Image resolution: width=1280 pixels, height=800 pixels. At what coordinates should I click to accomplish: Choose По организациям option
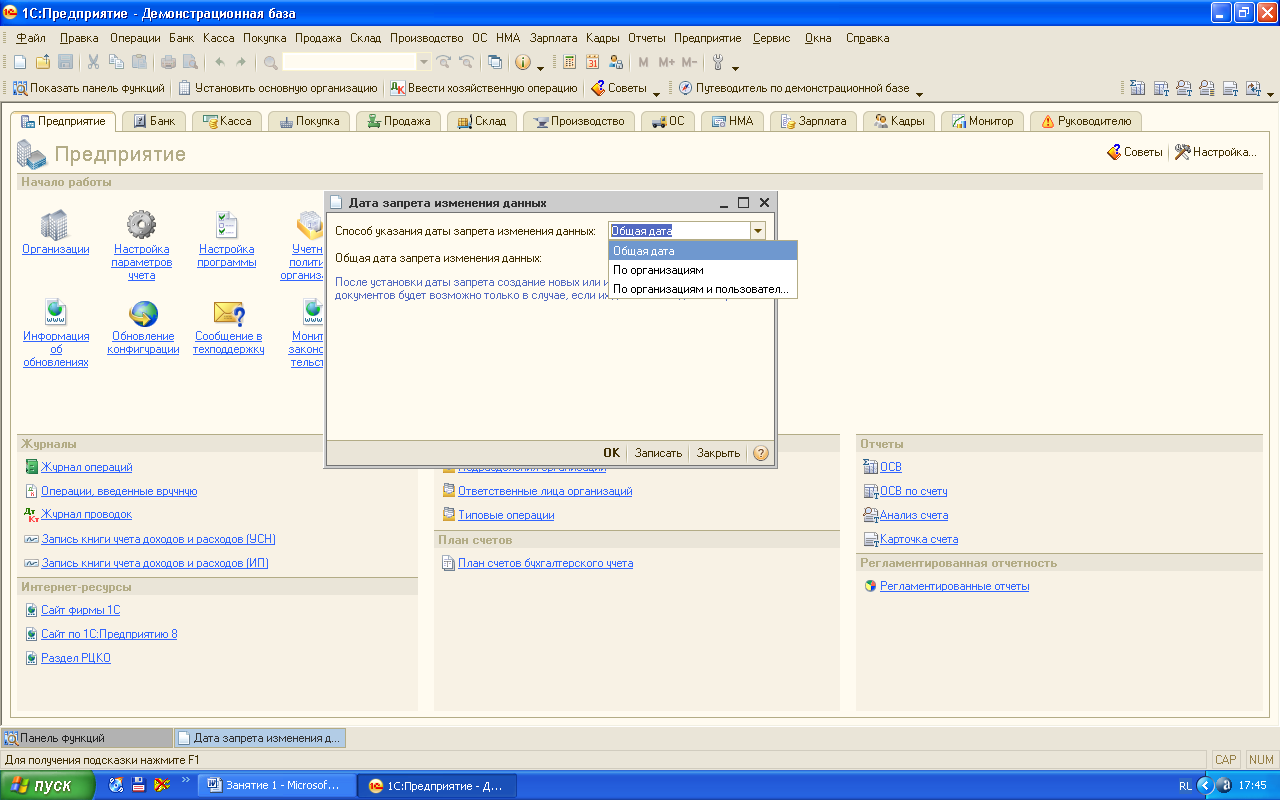pyautogui.click(x=703, y=270)
